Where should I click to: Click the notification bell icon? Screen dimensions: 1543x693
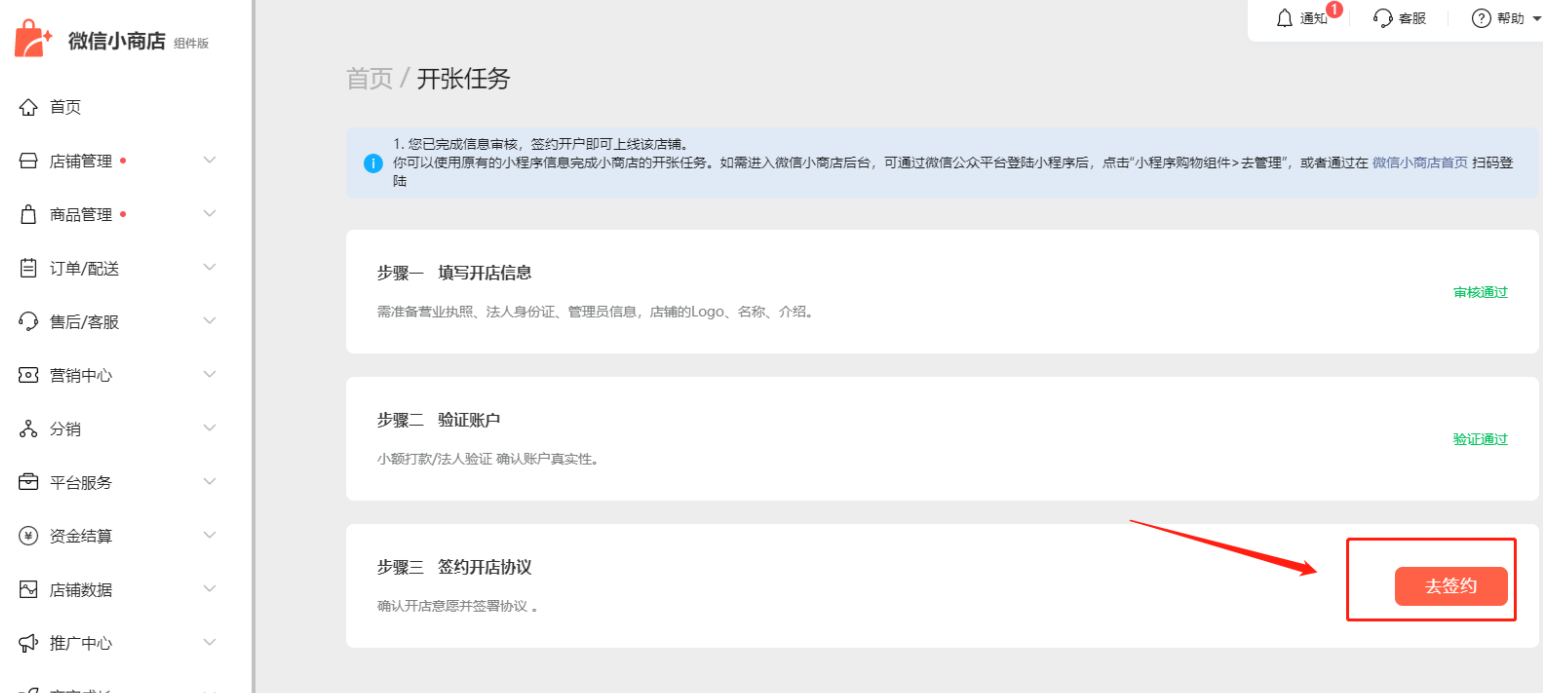1285,18
